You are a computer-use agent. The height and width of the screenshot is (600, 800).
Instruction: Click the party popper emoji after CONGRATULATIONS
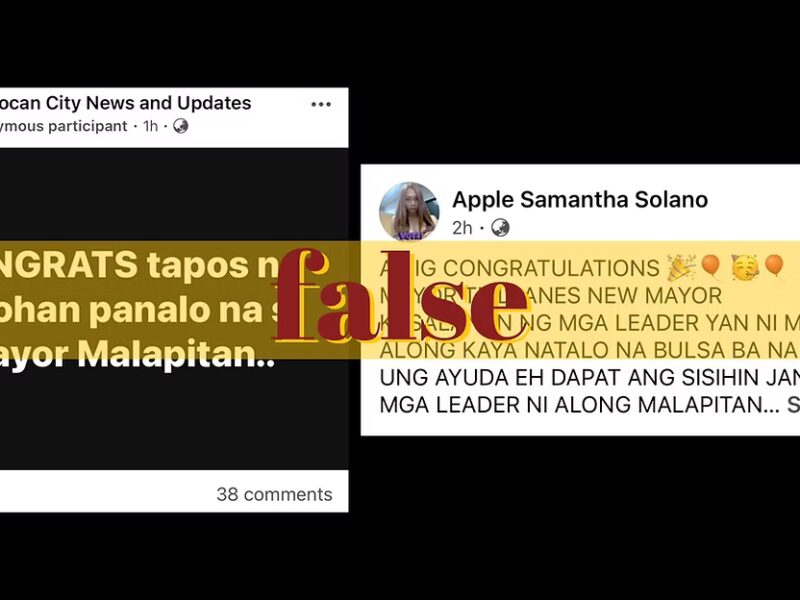point(681,268)
